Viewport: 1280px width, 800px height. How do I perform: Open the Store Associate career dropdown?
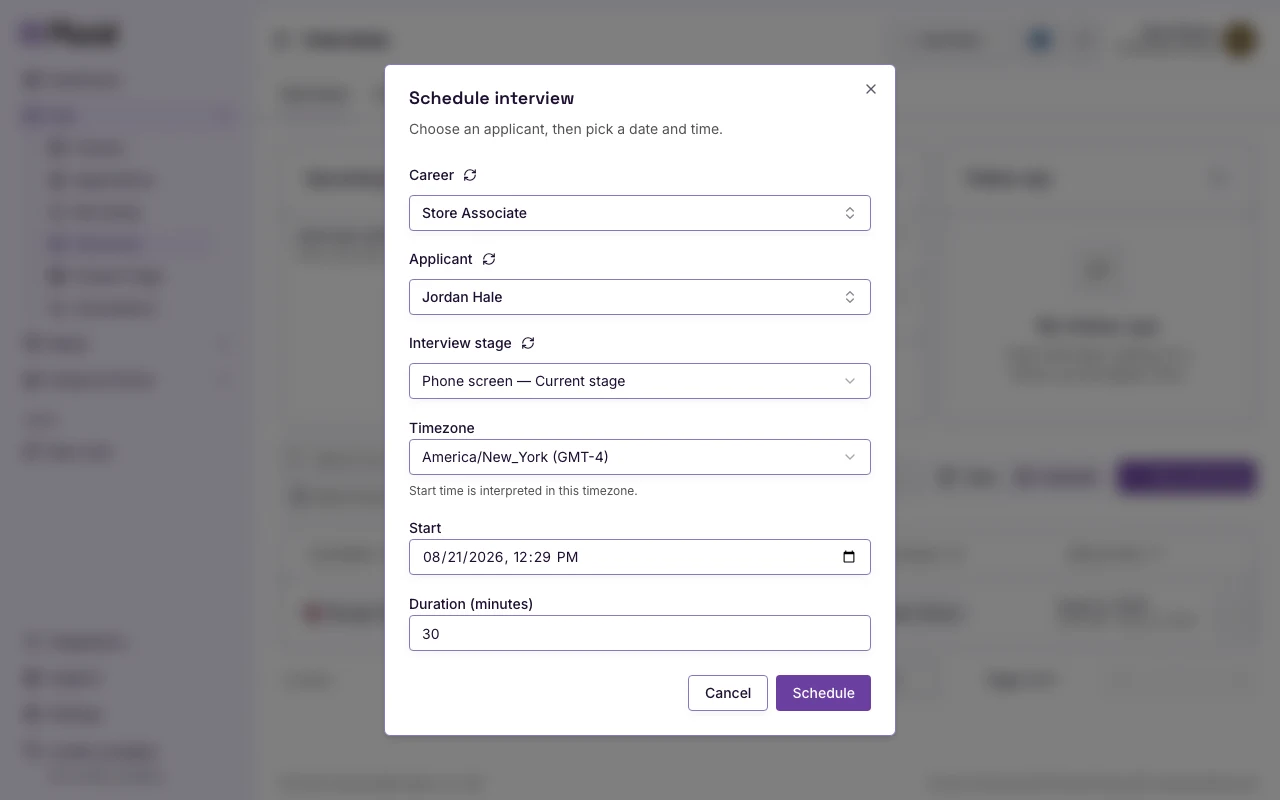pyautogui.click(x=640, y=213)
